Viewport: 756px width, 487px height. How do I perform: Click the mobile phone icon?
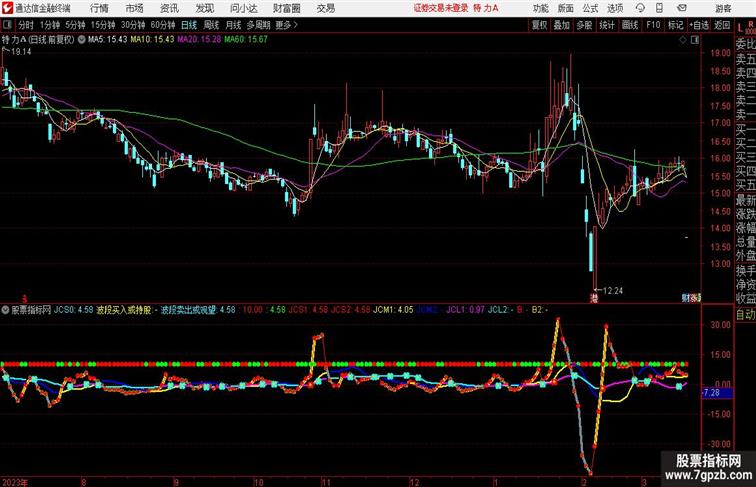tap(659, 8)
